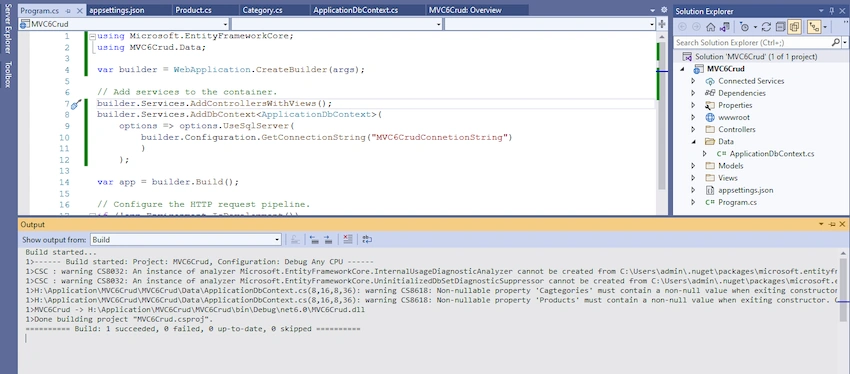Open Pending Changes Filter in Solution Explorer
850x374 pixels.
[x=744, y=27]
